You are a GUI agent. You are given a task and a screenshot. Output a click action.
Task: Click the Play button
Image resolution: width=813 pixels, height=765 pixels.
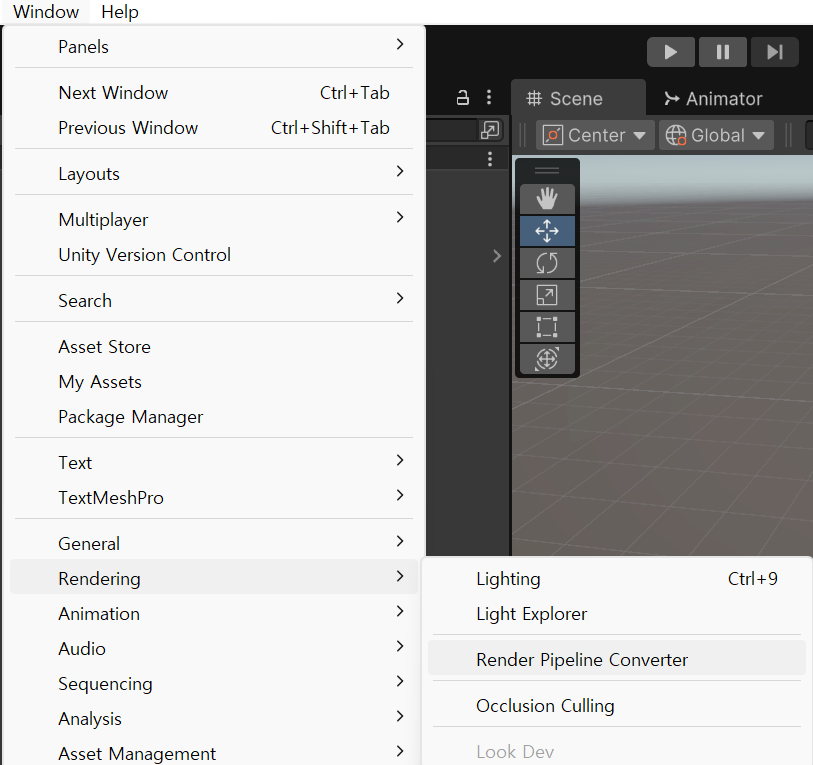coord(670,52)
